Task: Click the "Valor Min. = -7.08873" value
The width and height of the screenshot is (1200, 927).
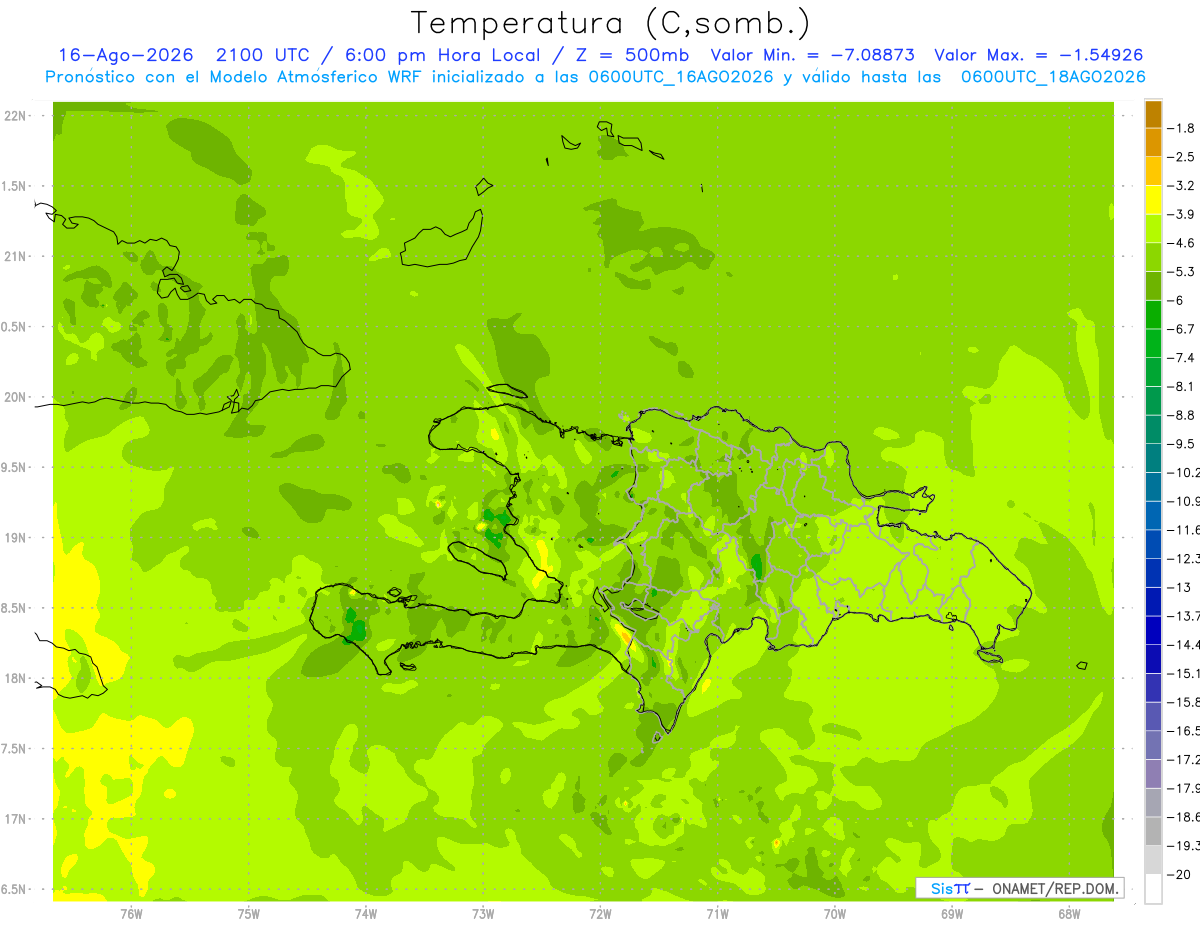Action: tap(812, 56)
